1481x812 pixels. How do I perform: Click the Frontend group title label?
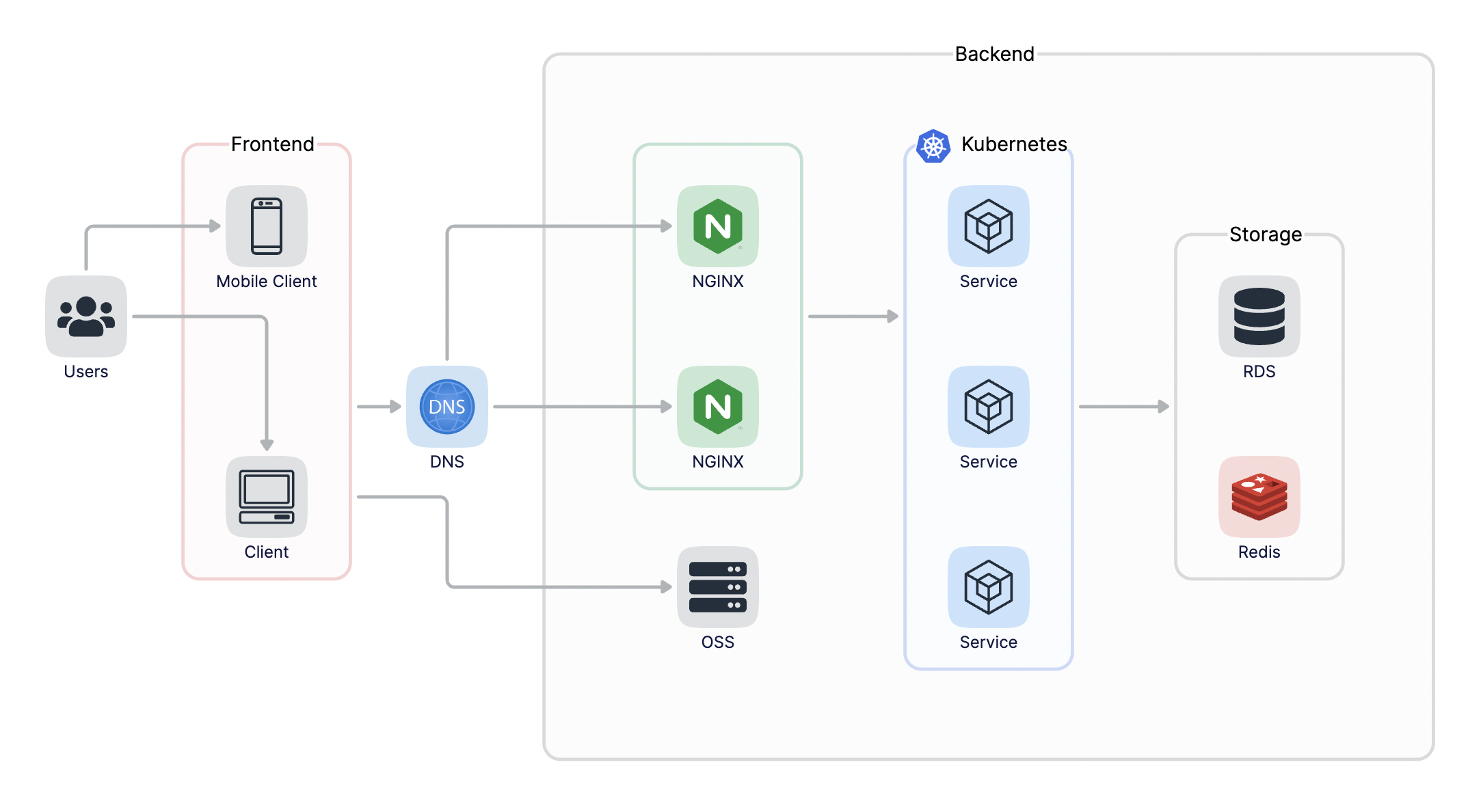tap(272, 144)
